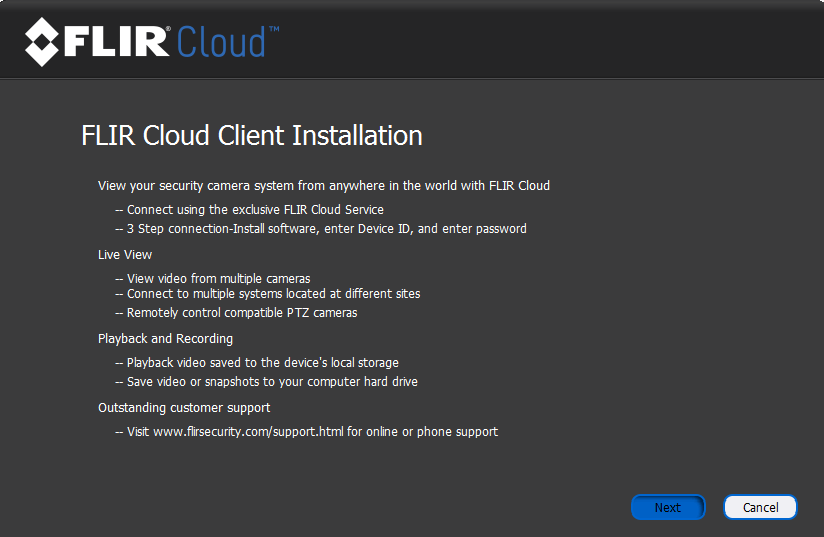The image size is (824, 537).
Task: Click the blue Cloud wordmark in the header
Action: 220,42
